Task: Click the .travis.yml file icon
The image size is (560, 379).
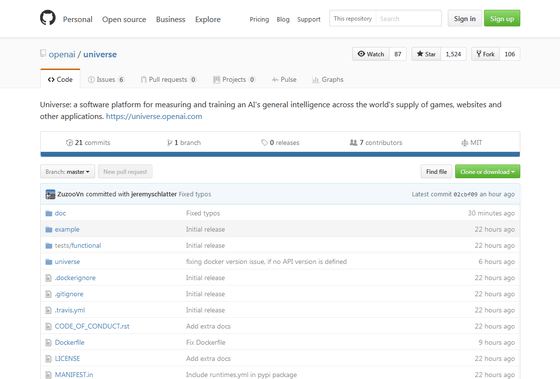Action: click(49, 310)
